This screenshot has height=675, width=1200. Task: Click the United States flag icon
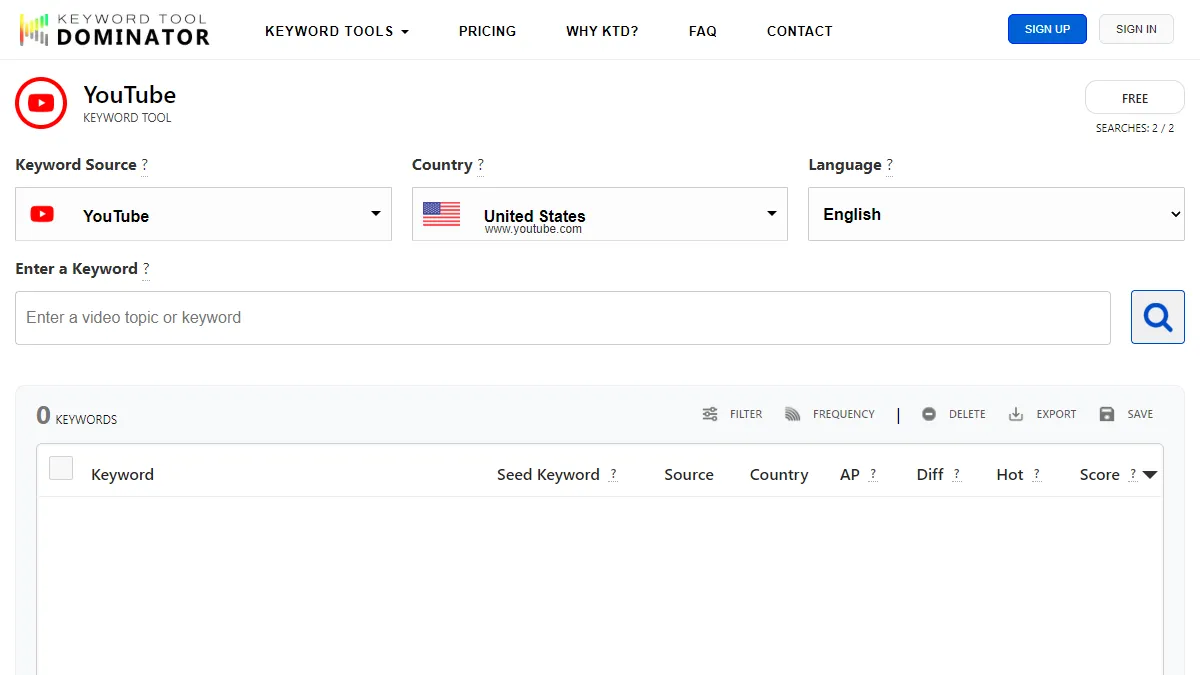point(442,214)
